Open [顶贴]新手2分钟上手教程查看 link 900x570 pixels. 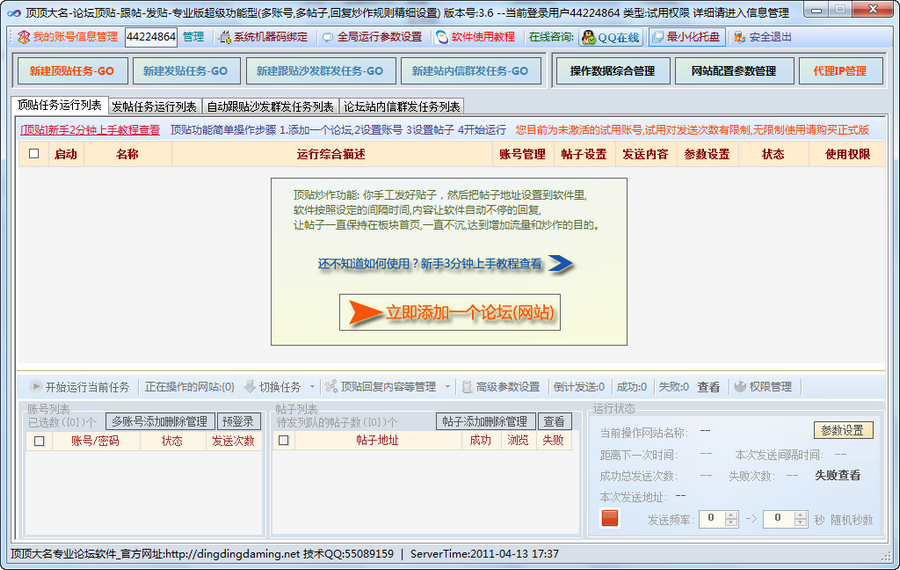pyautogui.click(x=90, y=130)
